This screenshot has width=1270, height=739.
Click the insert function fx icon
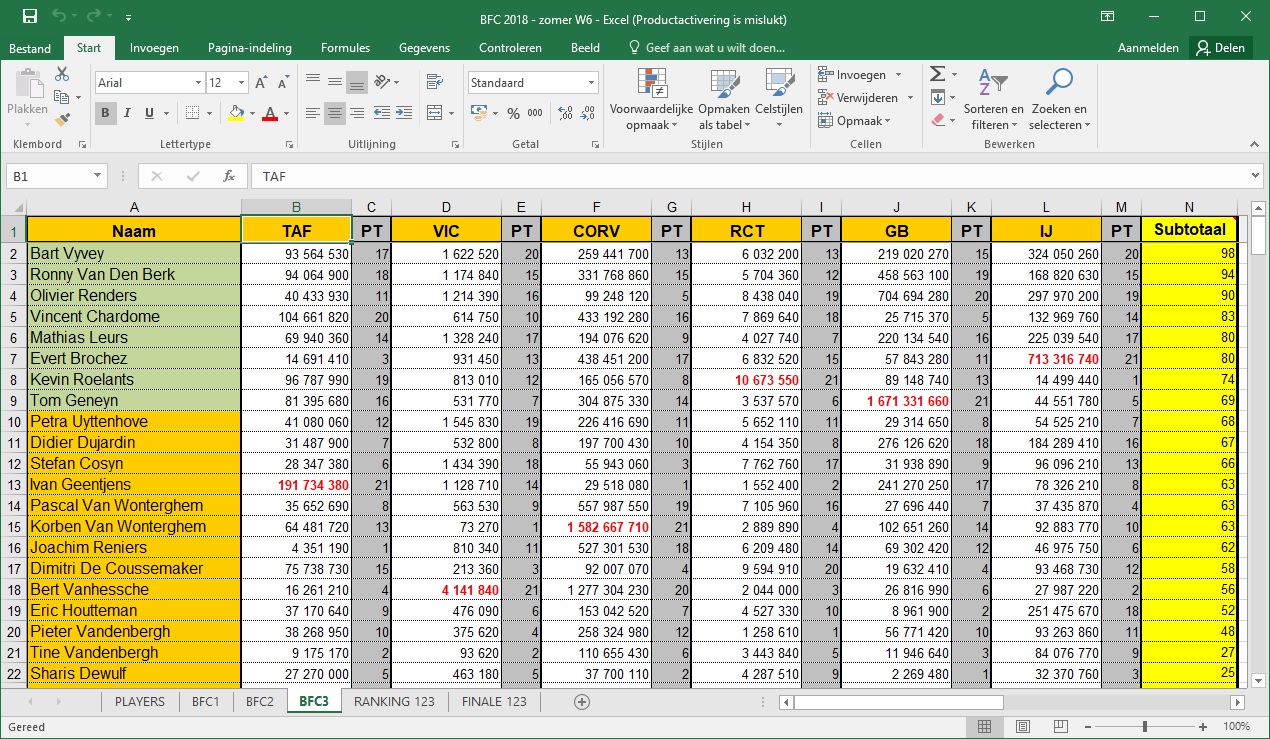point(229,176)
